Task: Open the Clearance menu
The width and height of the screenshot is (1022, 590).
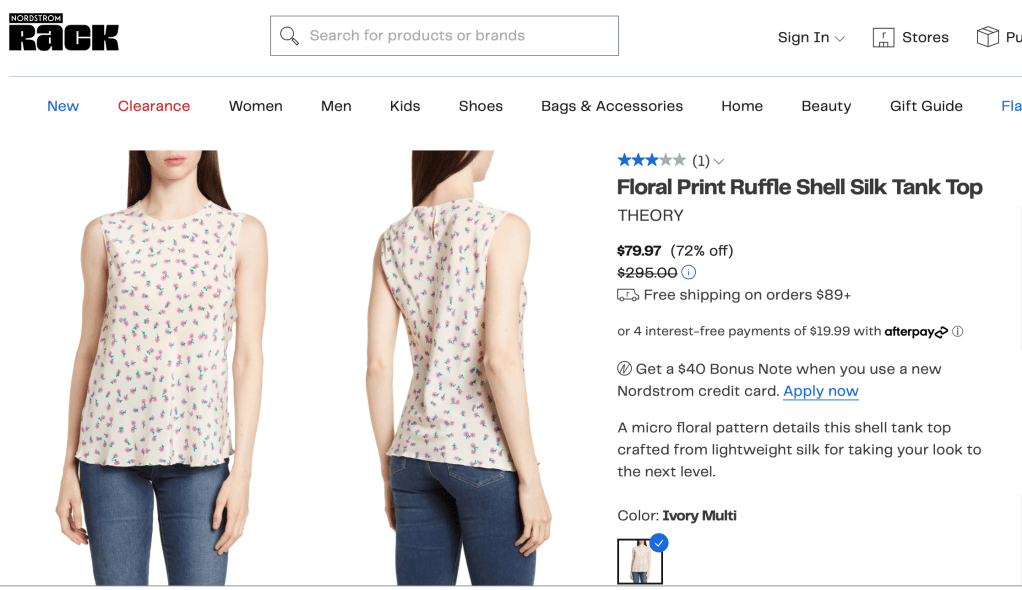Action: click(x=154, y=106)
